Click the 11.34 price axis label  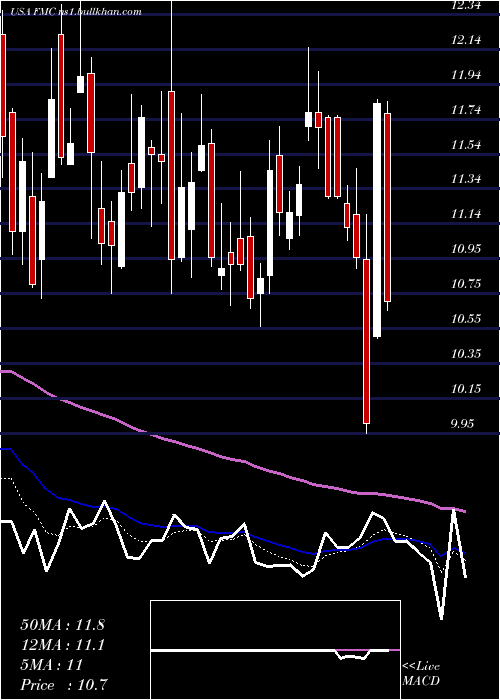466,179
